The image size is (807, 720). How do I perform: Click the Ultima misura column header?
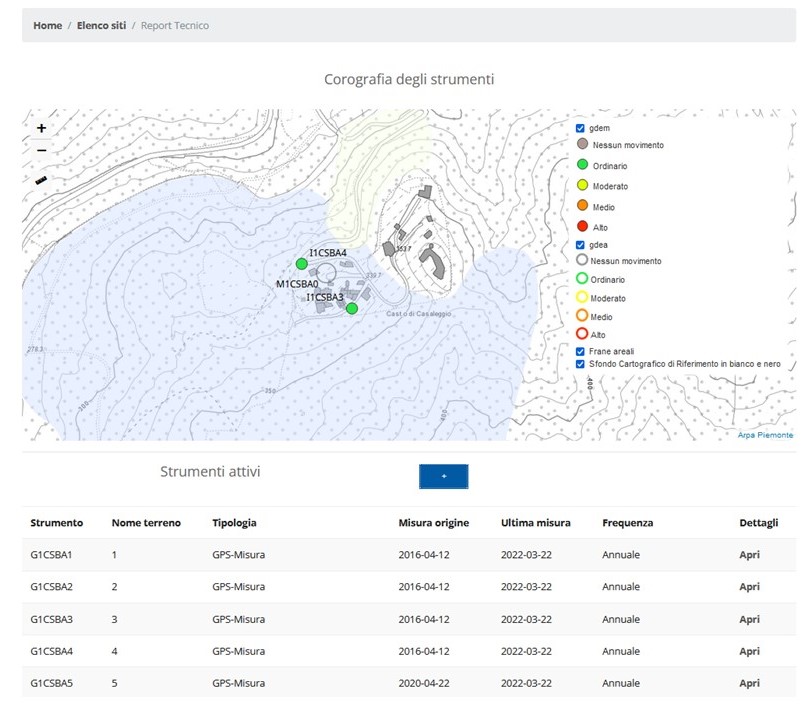tap(536, 523)
